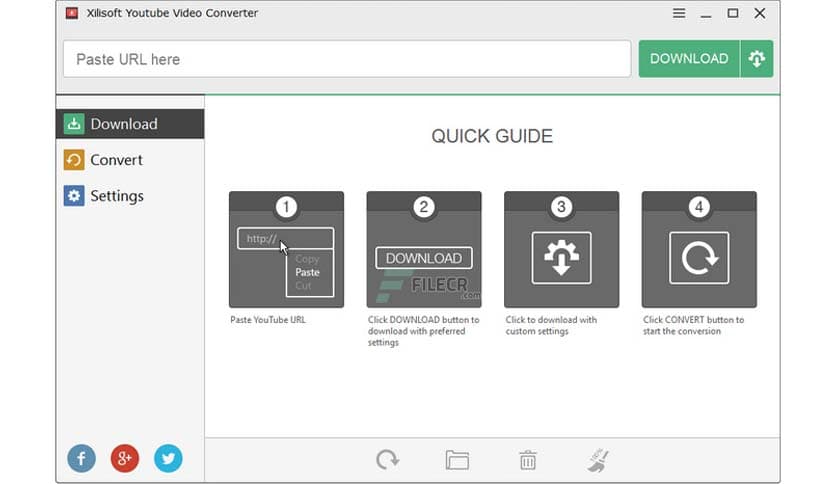Click the QUICK GUIDE heading
836x484 pixels.
492,136
